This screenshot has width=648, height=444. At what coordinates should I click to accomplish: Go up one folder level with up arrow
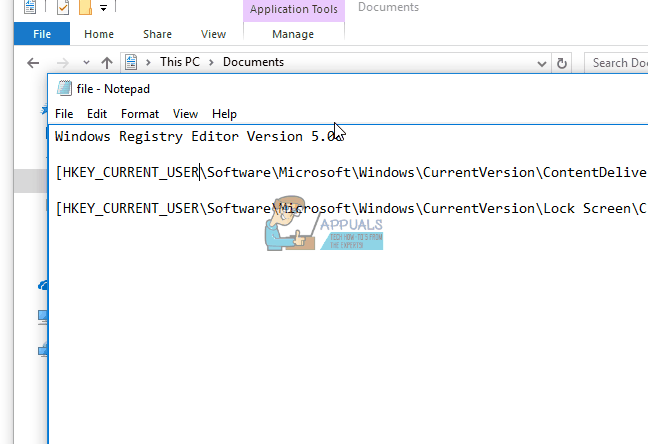coord(107,63)
